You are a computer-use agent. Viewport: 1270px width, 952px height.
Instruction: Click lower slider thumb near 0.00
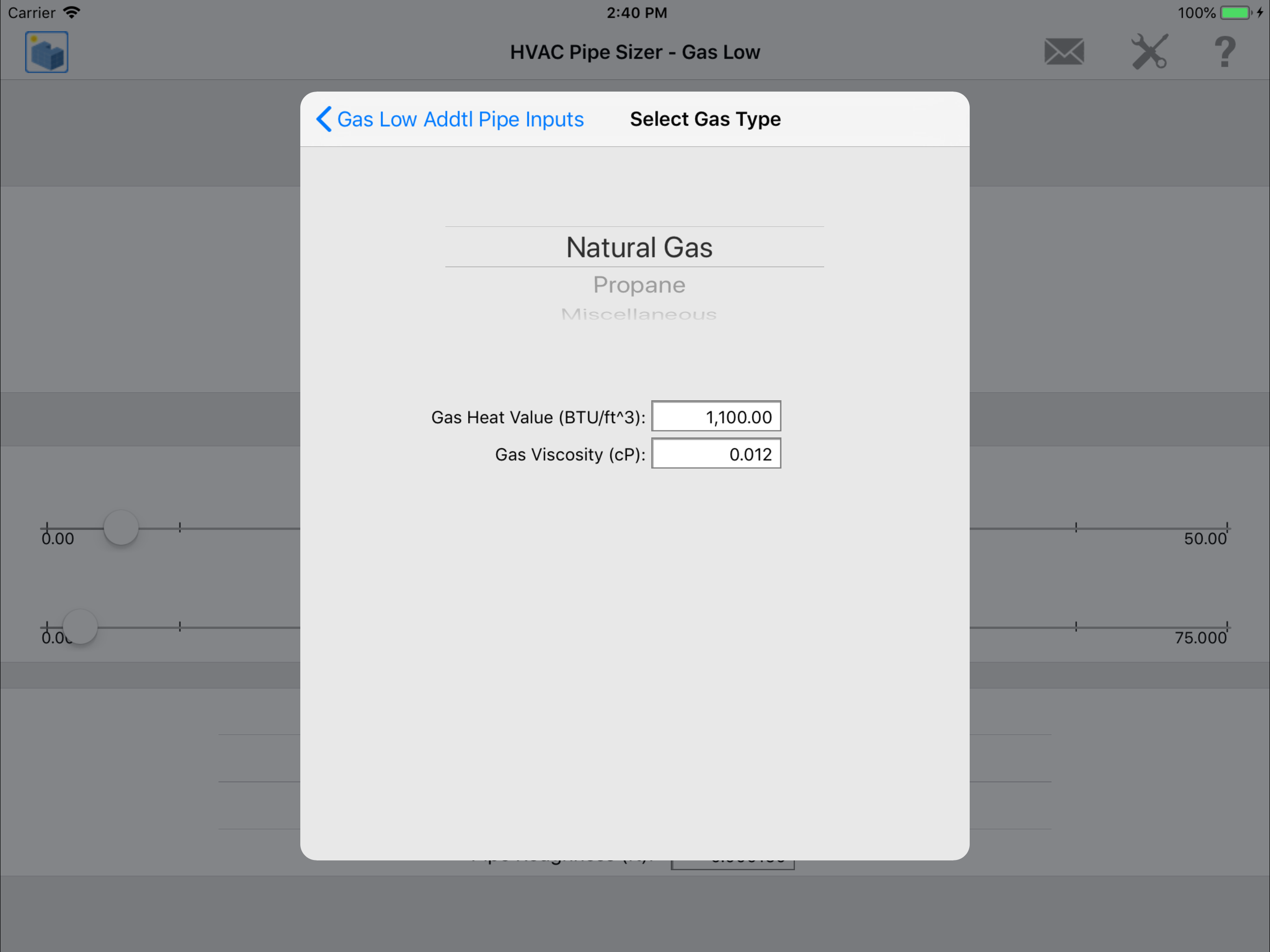(x=80, y=627)
